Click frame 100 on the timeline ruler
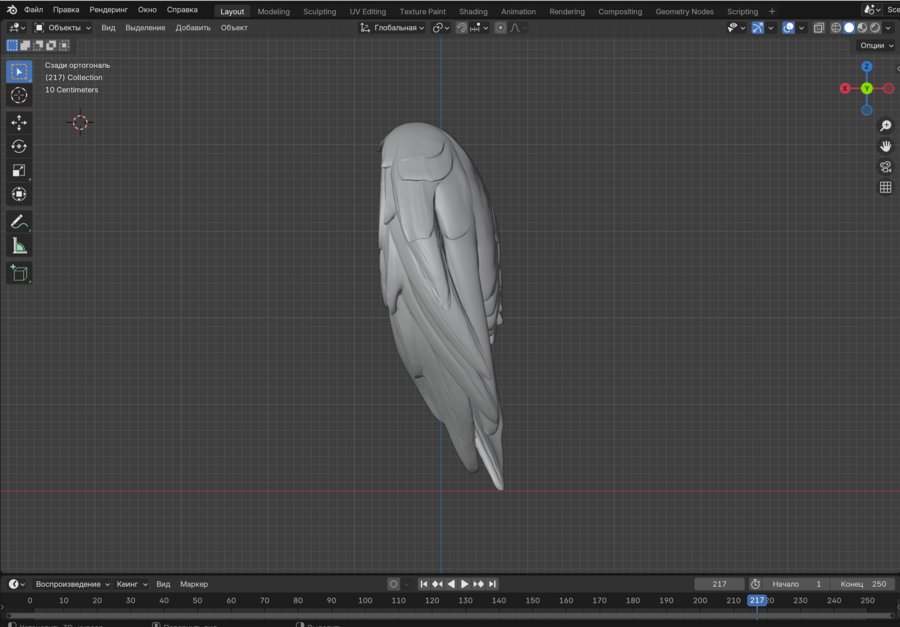900x627 pixels. [365, 601]
